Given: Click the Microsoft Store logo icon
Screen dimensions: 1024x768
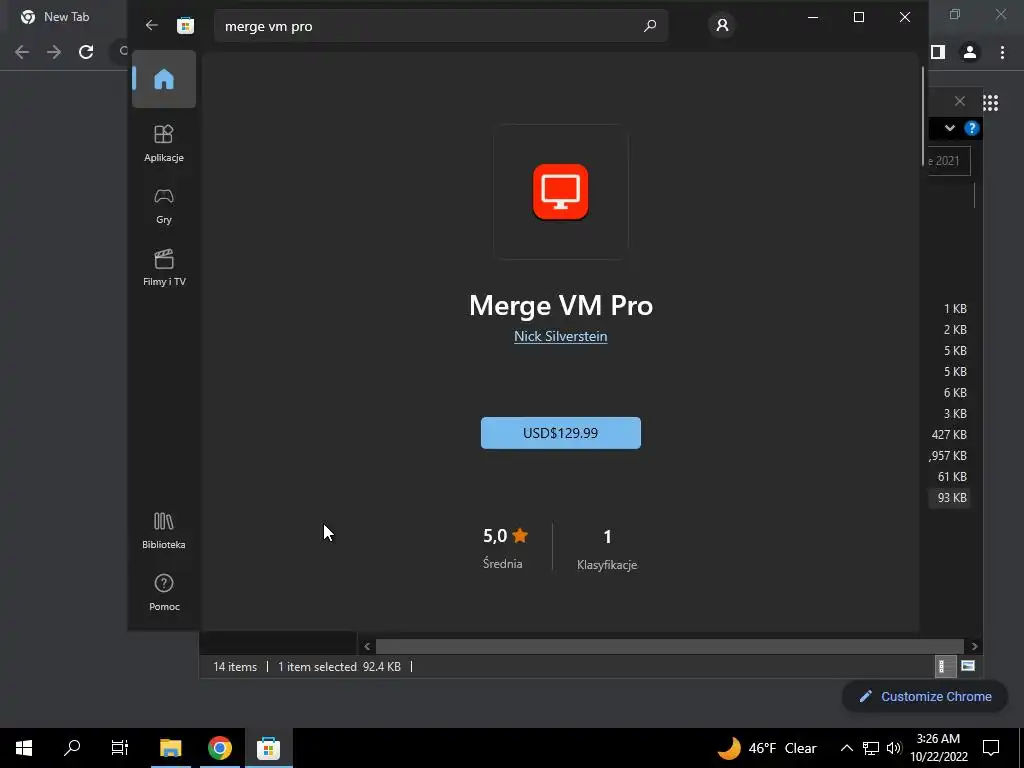Looking at the screenshot, I should 185,25.
